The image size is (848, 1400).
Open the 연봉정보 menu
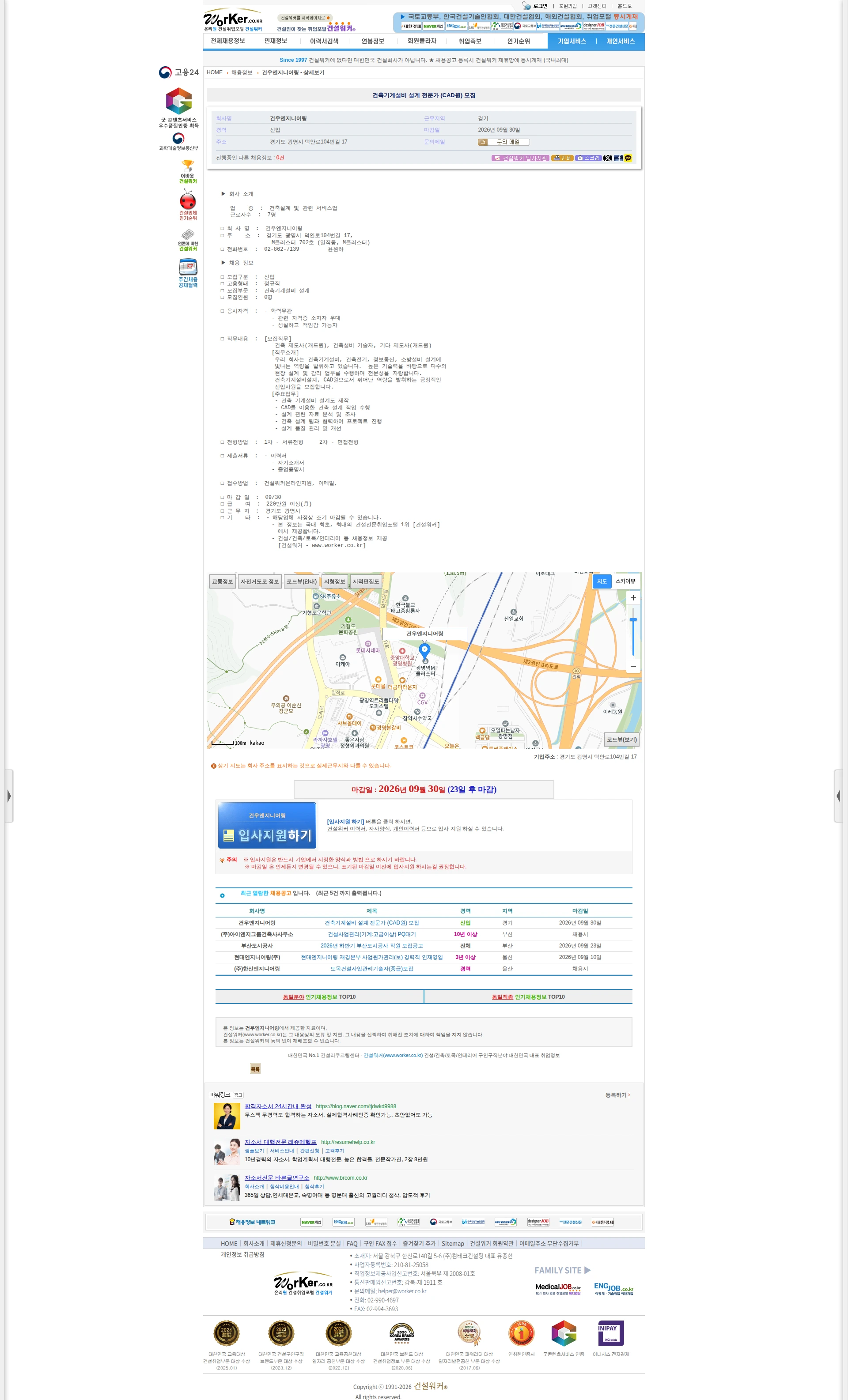[x=373, y=41]
